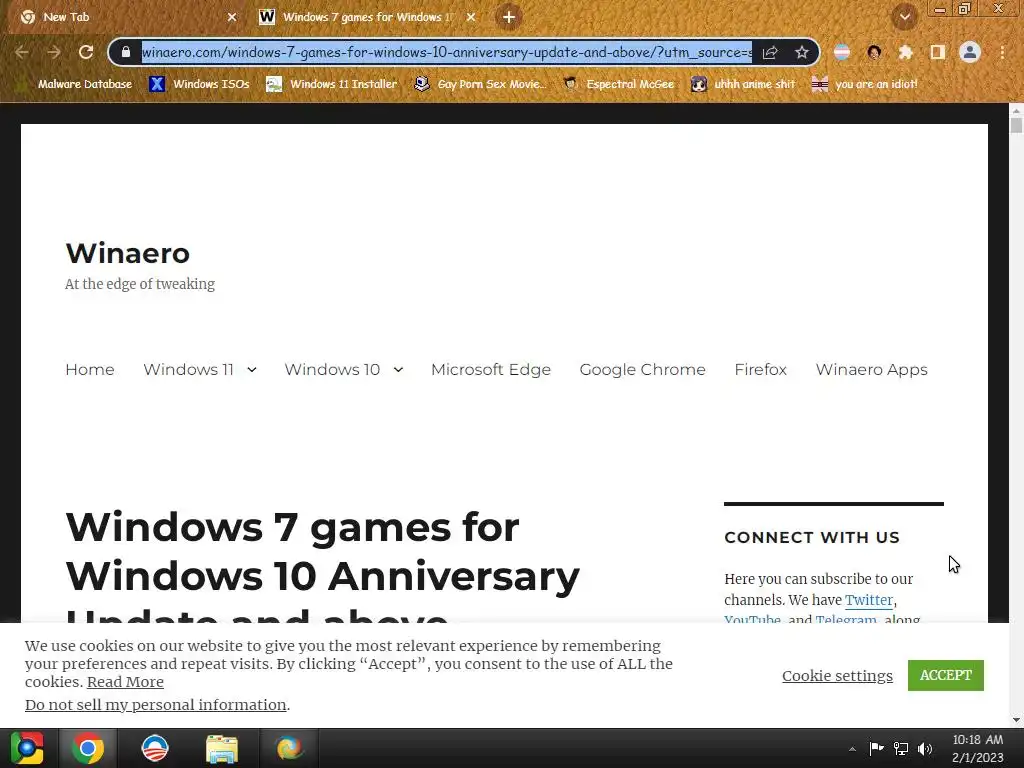Open the Chrome profile avatar
The image size is (1024, 768).
pyautogui.click(x=970, y=52)
